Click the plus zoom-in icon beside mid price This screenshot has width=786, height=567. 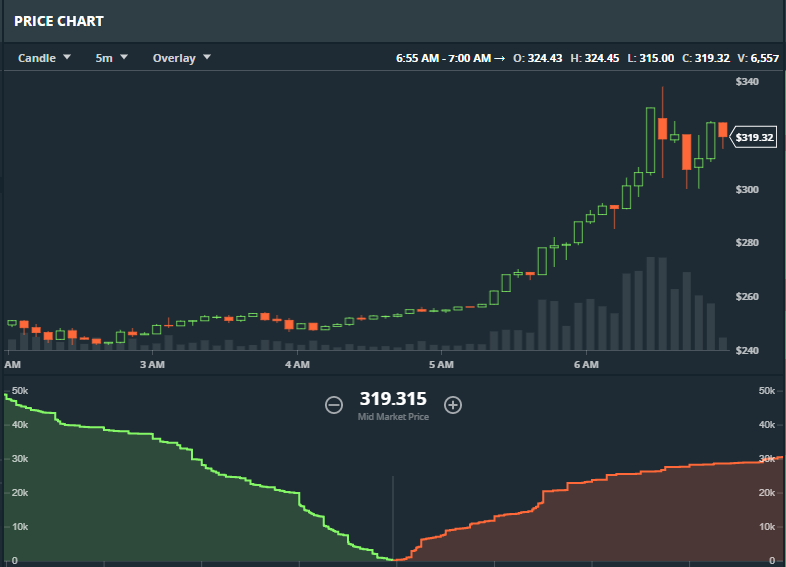(x=453, y=405)
